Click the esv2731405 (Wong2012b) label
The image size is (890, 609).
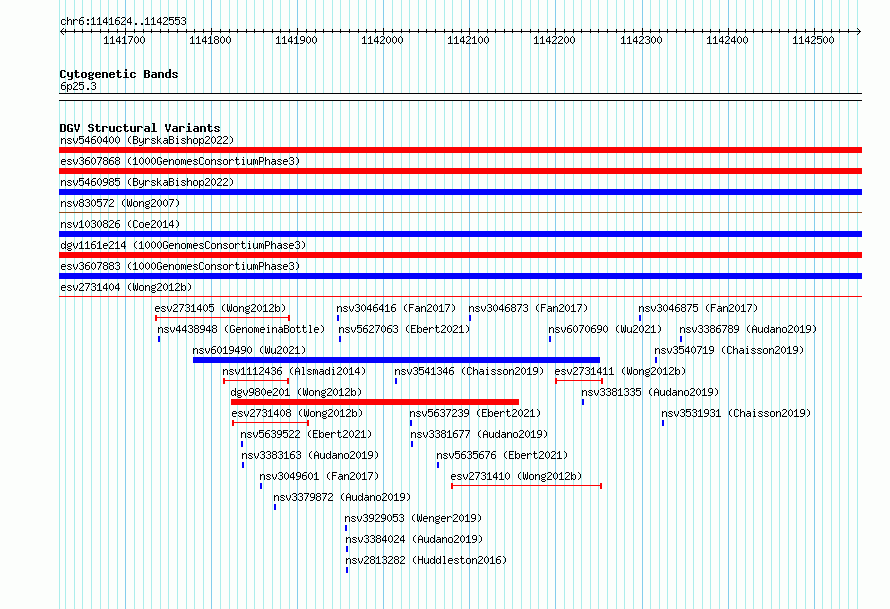tap(220, 308)
